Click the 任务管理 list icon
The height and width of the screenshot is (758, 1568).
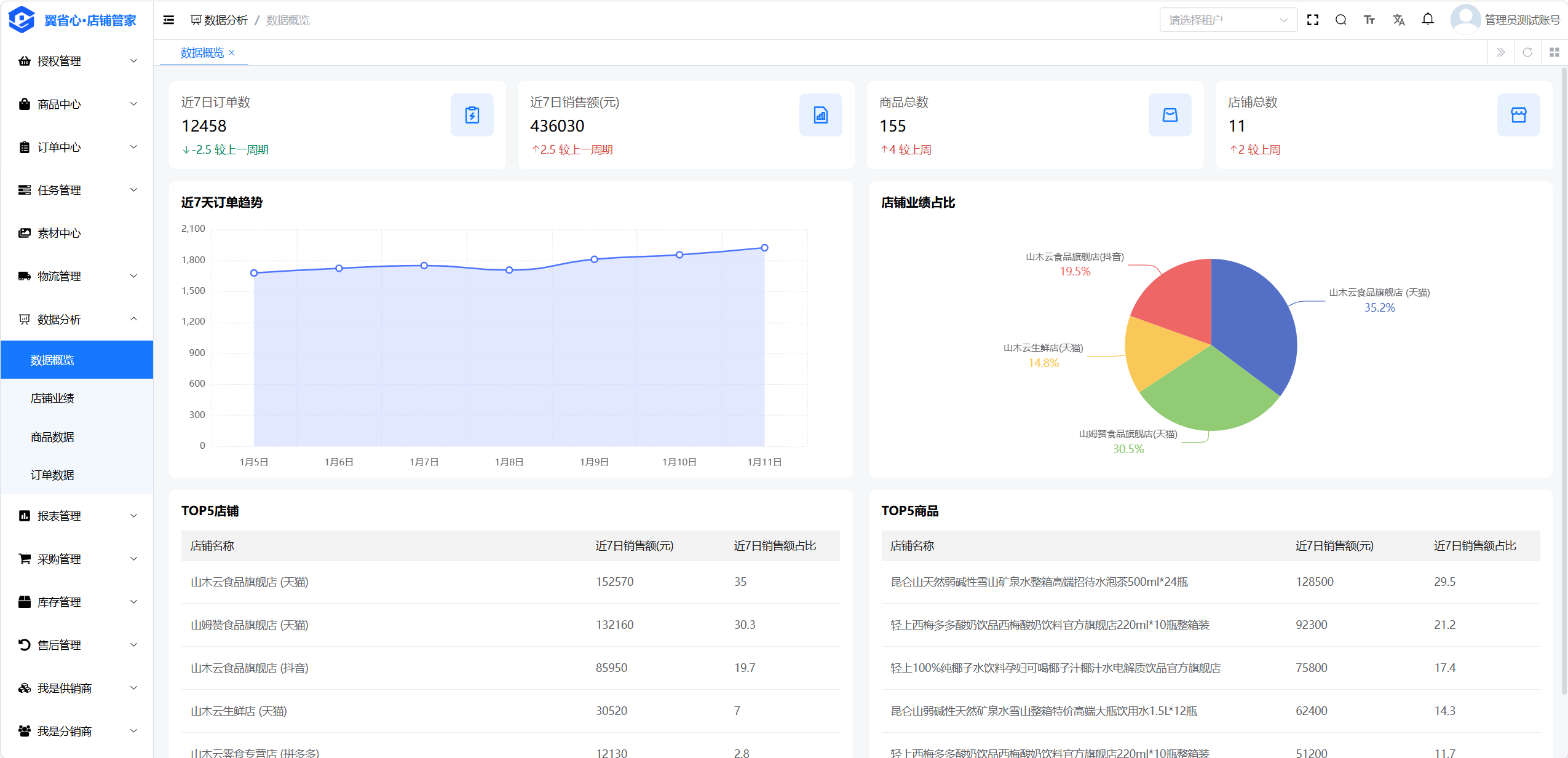(x=25, y=190)
